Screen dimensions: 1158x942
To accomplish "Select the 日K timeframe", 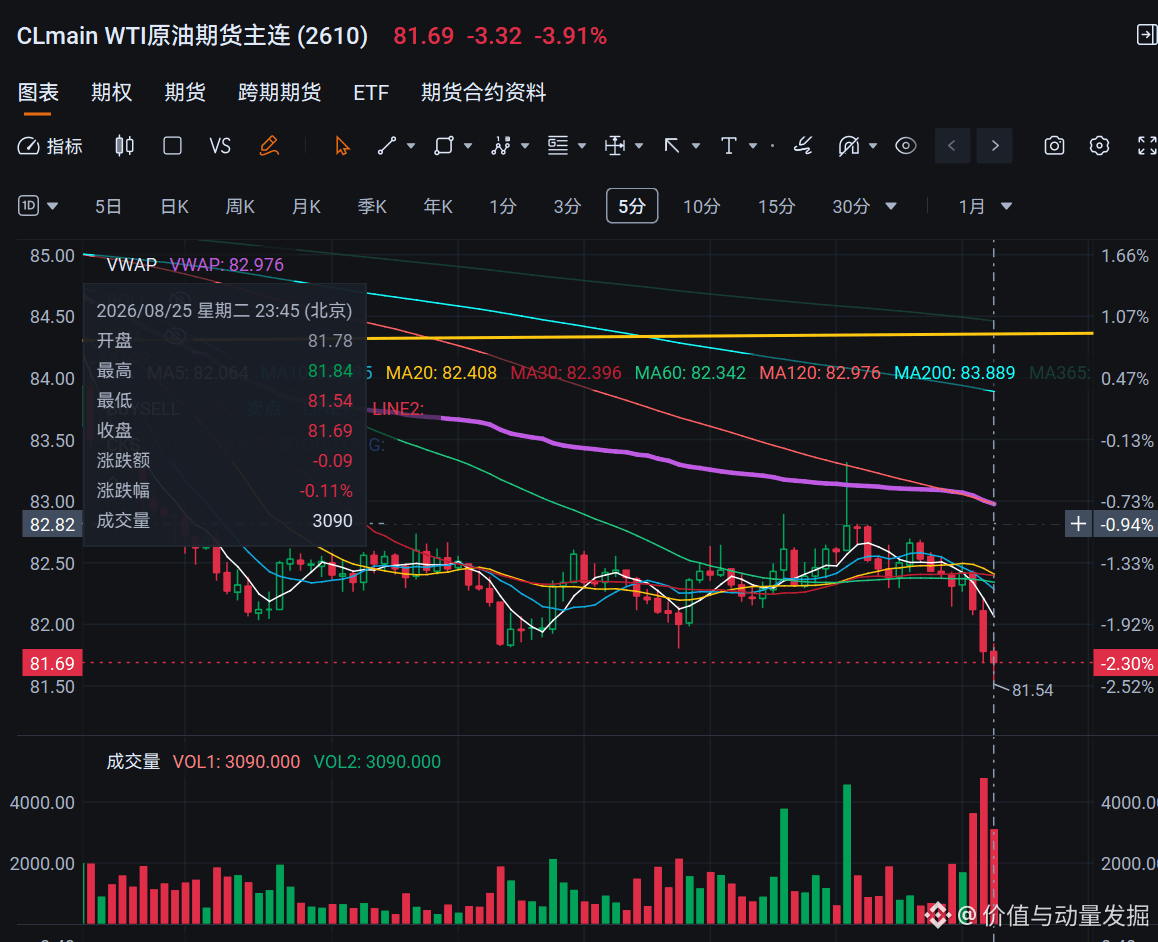I will [x=174, y=206].
